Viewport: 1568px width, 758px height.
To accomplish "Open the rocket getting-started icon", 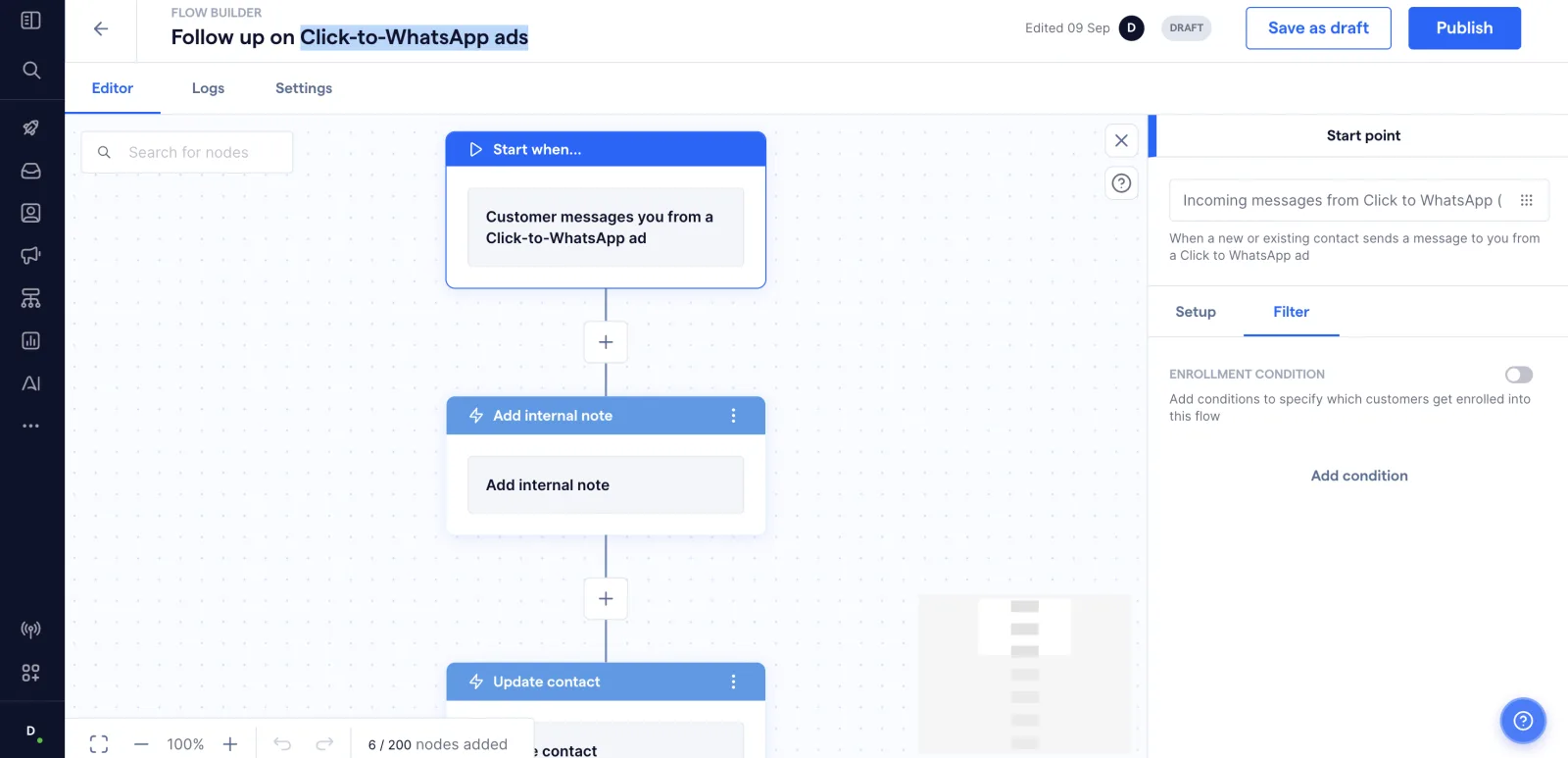I will tap(31, 127).
